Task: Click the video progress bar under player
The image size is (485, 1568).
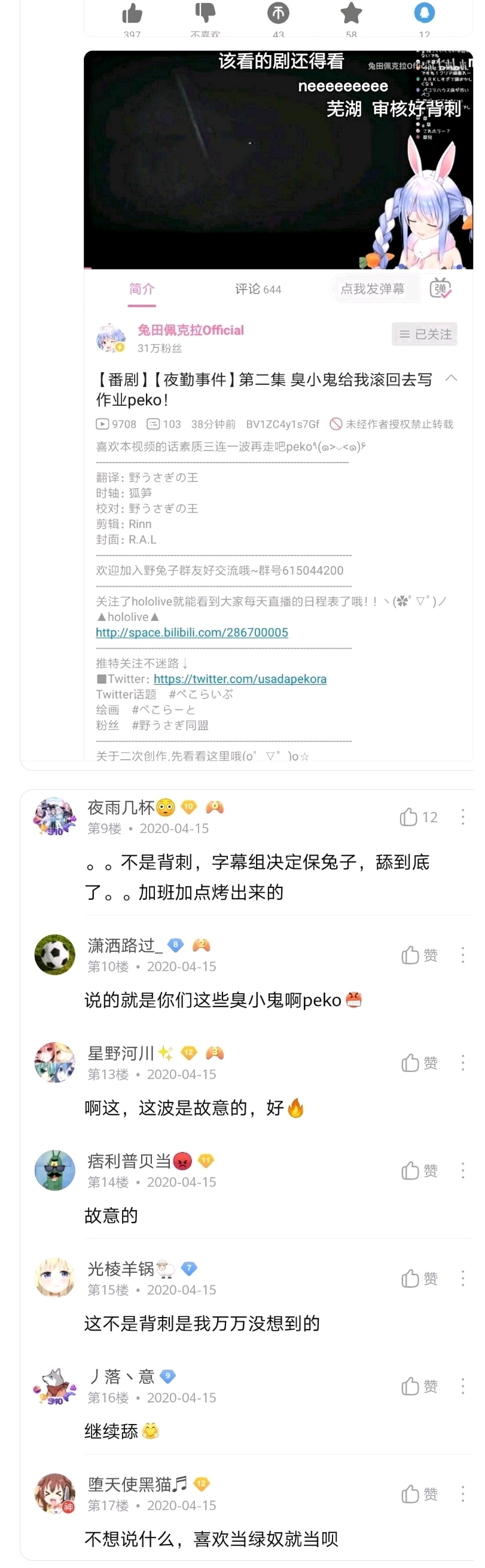Action: point(279,268)
